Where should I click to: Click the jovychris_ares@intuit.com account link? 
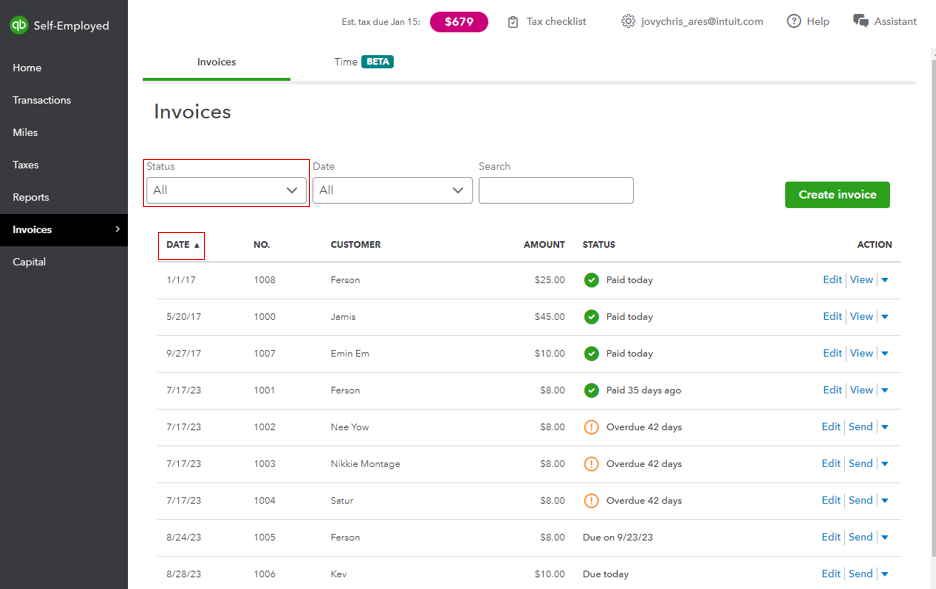pyautogui.click(x=702, y=21)
